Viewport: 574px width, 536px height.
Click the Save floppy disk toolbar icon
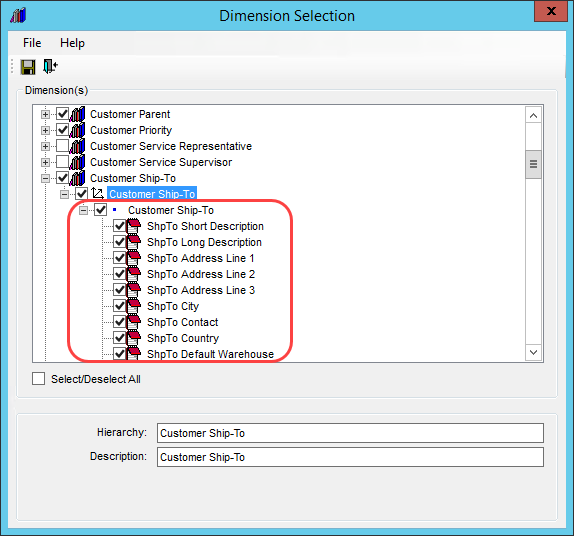tap(28, 67)
